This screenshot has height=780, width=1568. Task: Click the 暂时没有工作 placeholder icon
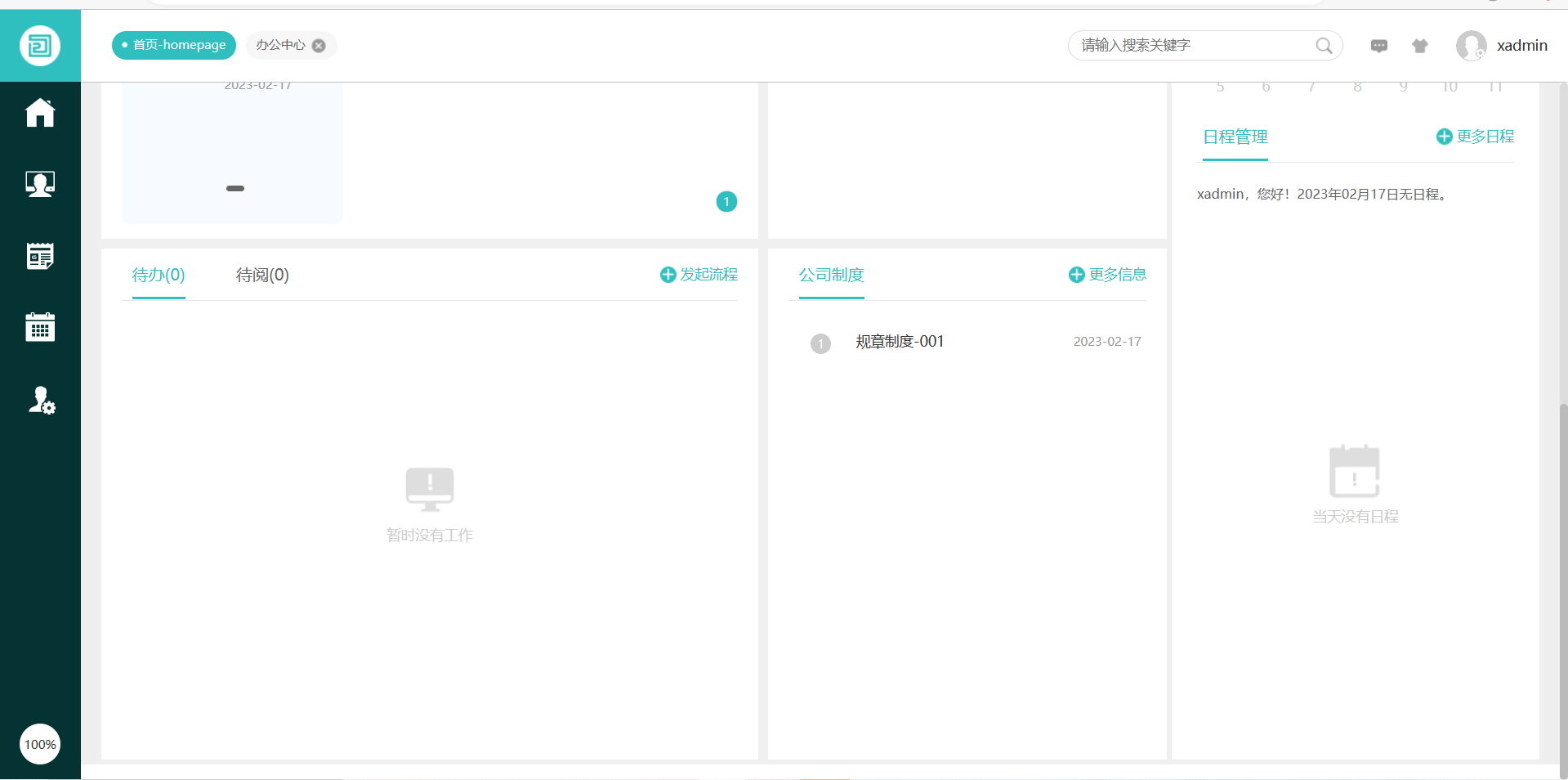pyautogui.click(x=430, y=489)
